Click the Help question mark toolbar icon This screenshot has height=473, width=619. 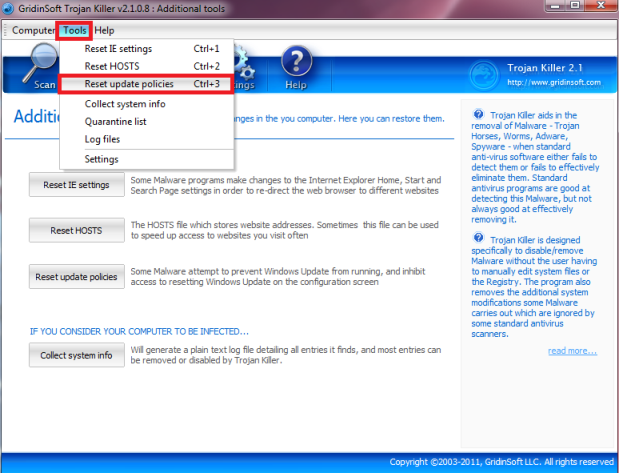click(296, 61)
